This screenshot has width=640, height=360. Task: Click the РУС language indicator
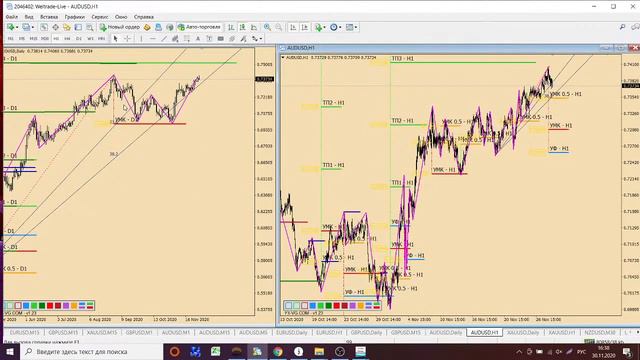pos(581,351)
